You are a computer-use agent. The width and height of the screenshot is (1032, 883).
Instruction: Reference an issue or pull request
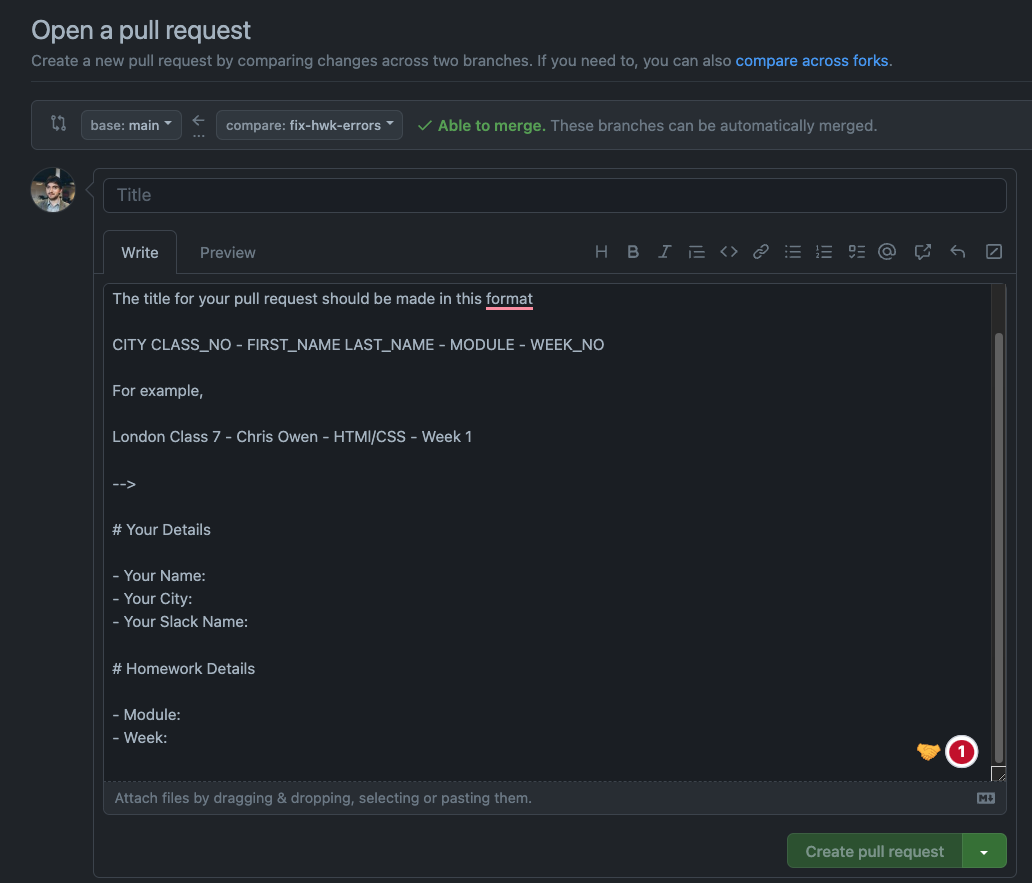coord(922,251)
